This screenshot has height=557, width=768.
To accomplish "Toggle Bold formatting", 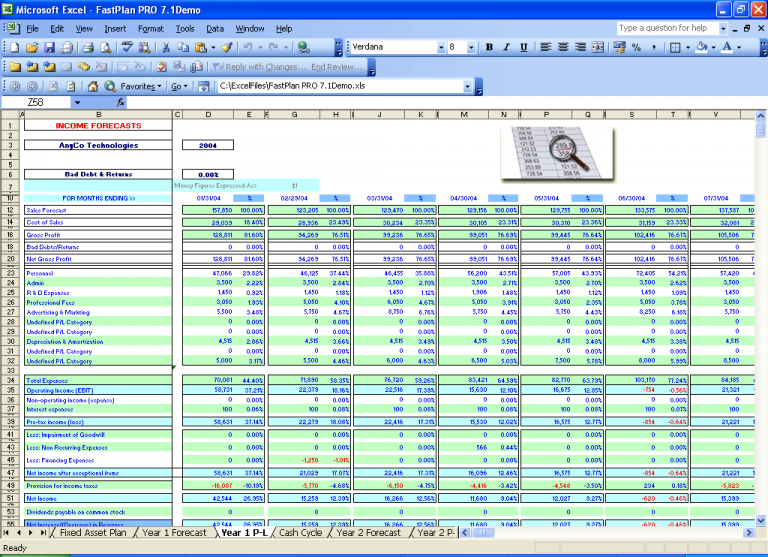I will (x=490, y=47).
